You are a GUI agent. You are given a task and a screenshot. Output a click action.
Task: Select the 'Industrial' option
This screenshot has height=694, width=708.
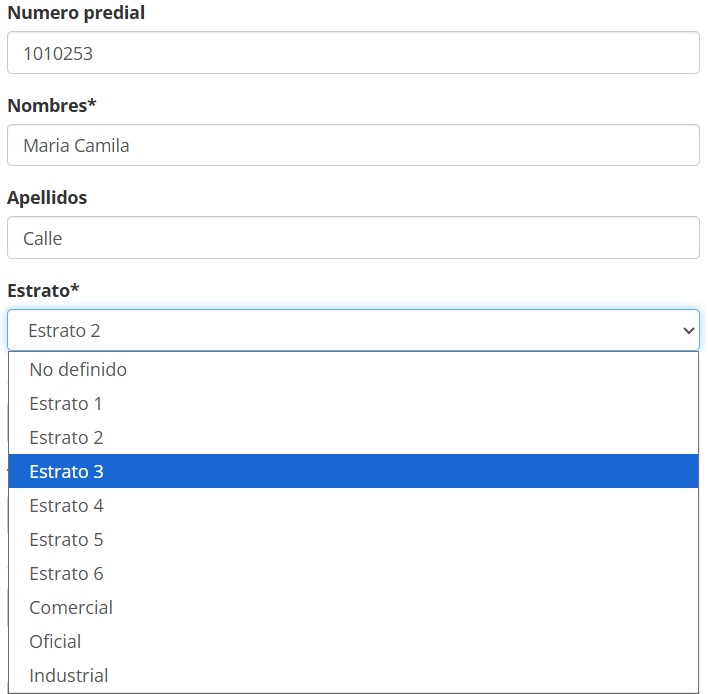[x=68, y=676]
